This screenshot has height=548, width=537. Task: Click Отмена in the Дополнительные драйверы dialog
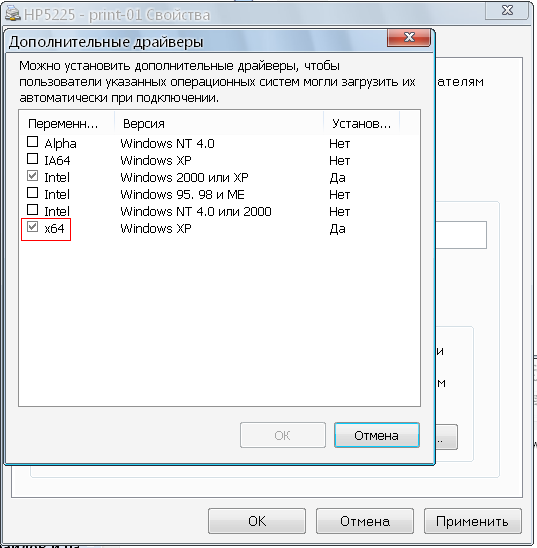click(377, 435)
